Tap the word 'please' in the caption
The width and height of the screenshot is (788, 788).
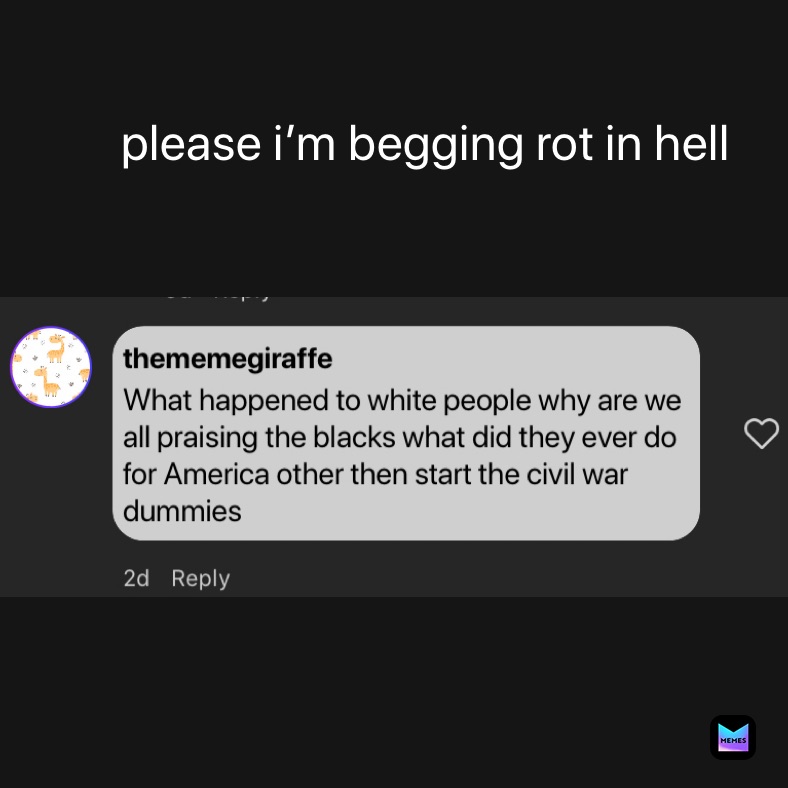pyautogui.click(x=191, y=146)
